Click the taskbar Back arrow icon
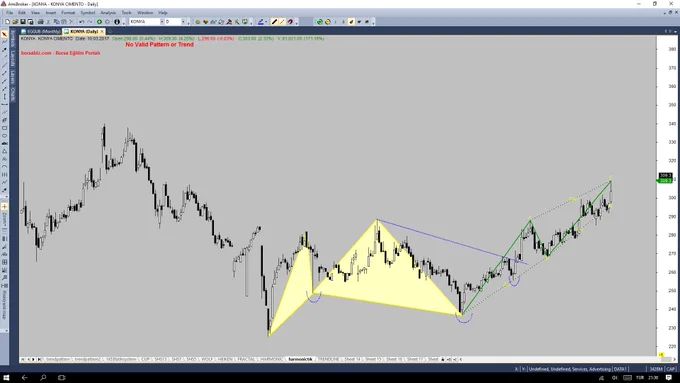This screenshot has height=383, width=680. (x=24, y=377)
